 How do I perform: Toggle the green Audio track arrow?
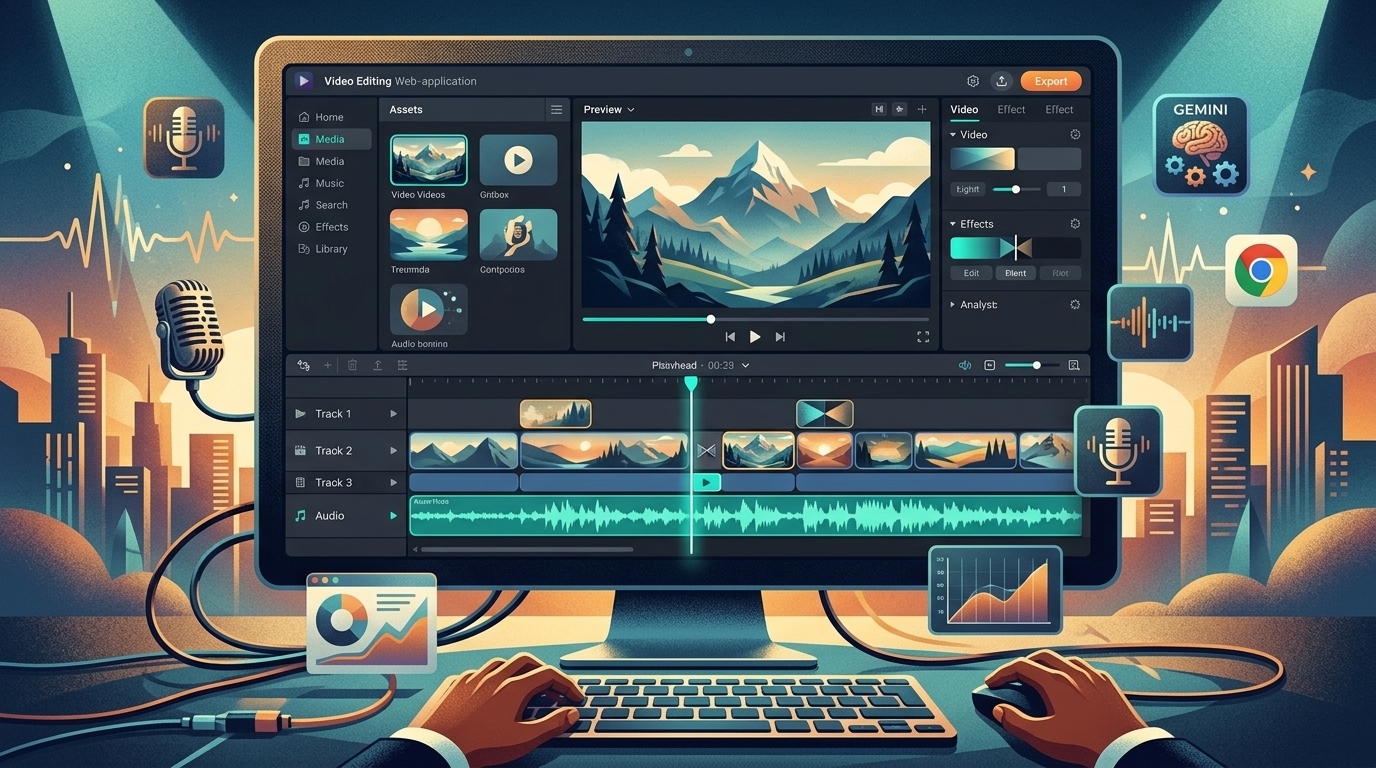(x=394, y=516)
